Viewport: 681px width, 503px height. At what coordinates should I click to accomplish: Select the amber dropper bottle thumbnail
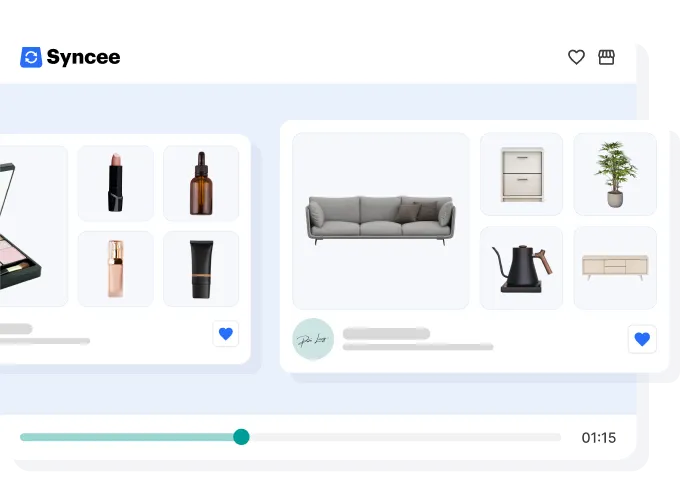tap(201, 183)
